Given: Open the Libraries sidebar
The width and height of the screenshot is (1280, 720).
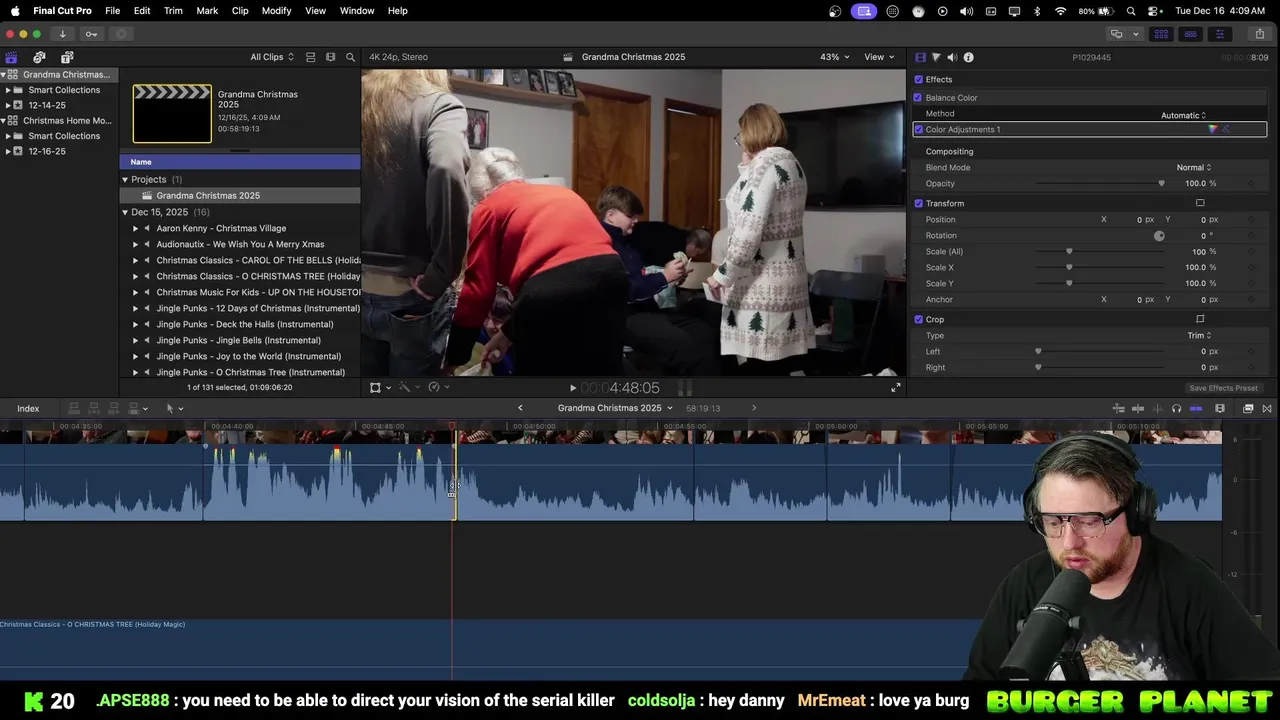Looking at the screenshot, I should coord(11,57).
